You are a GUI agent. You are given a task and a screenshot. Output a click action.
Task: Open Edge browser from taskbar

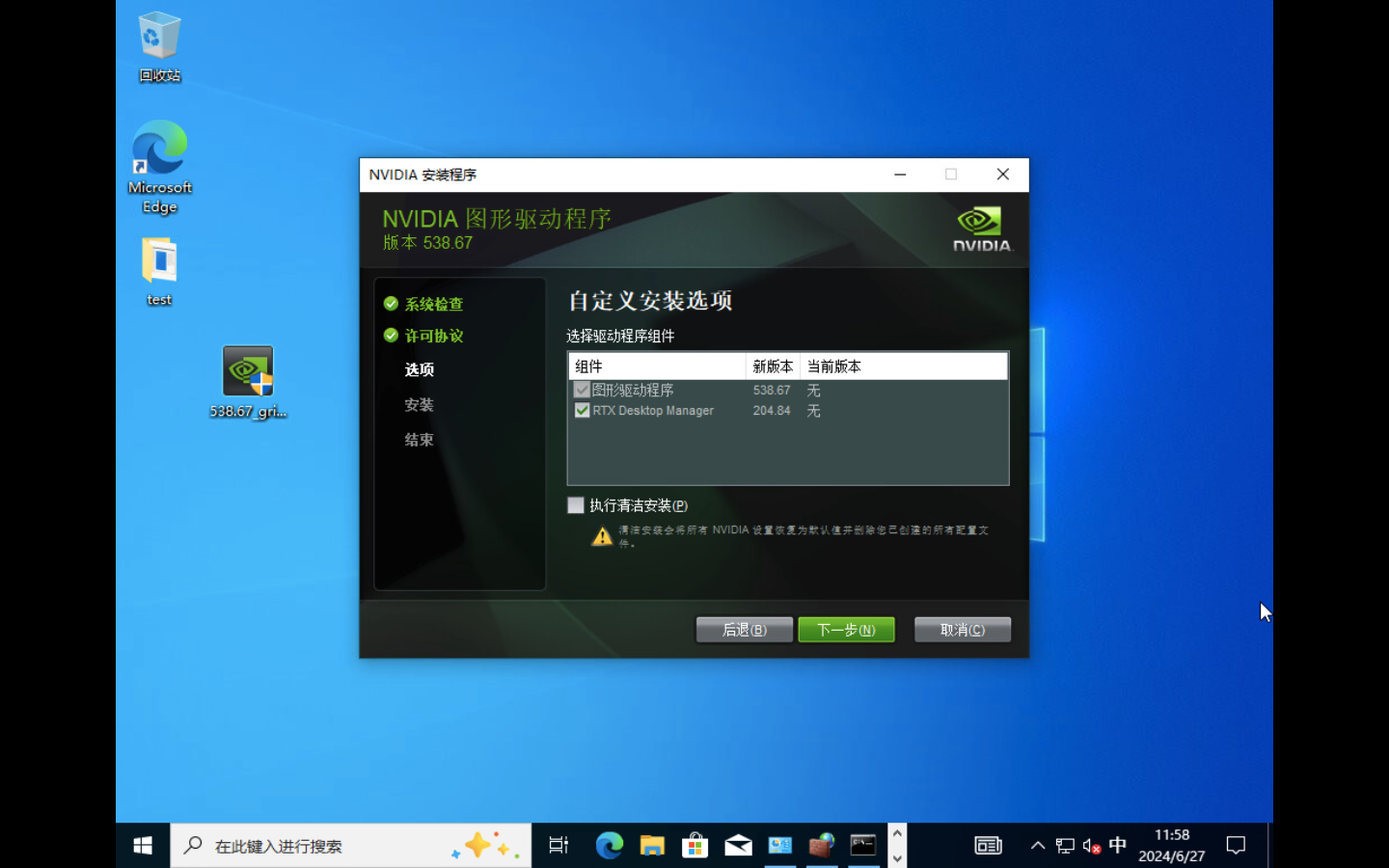tap(609, 846)
